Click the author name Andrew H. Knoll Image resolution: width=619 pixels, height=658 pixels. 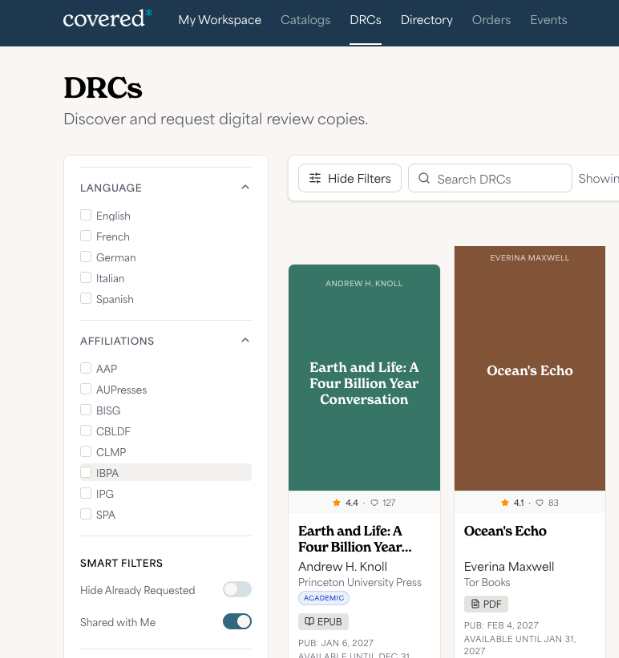[343, 567]
